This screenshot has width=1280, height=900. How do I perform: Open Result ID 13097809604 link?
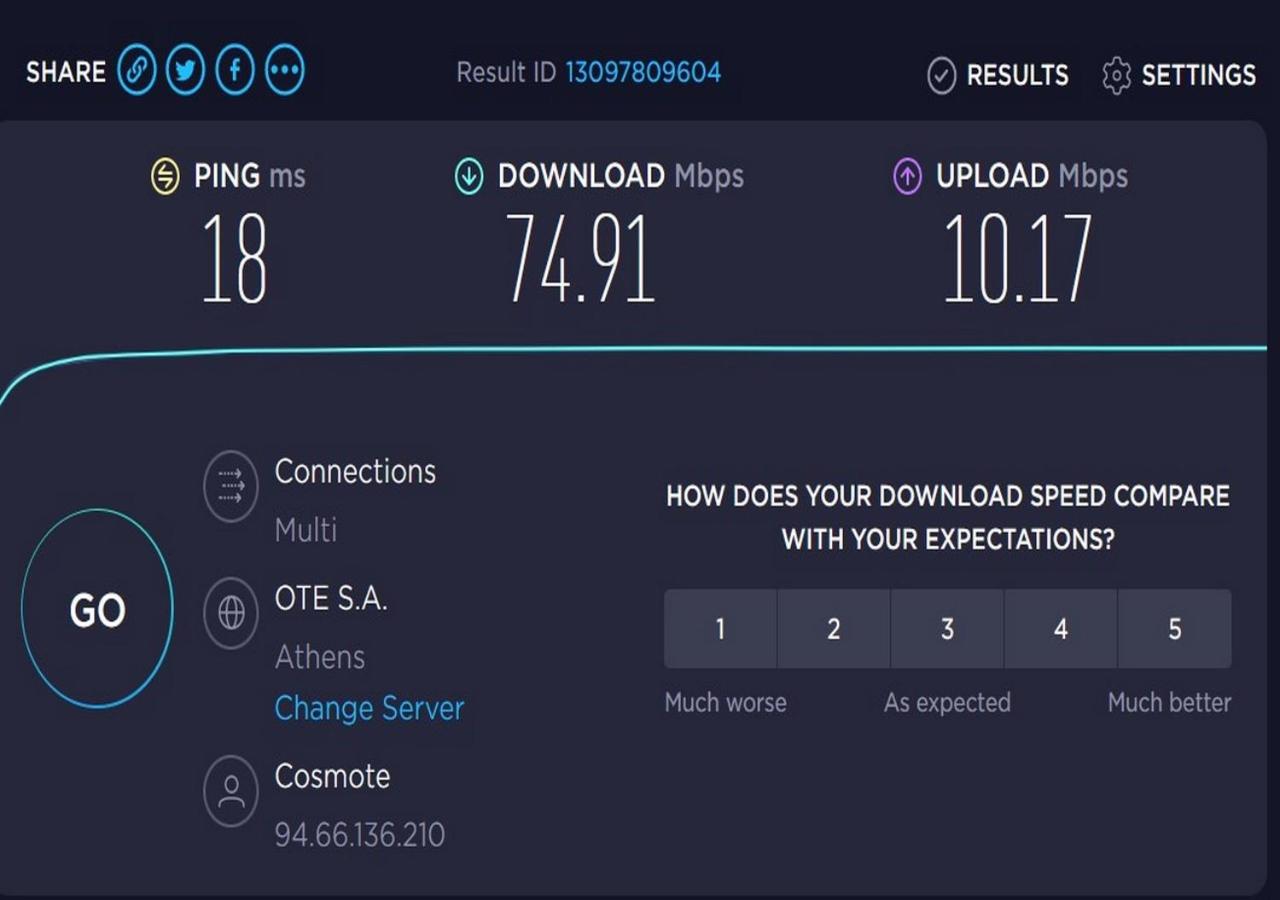tap(643, 72)
